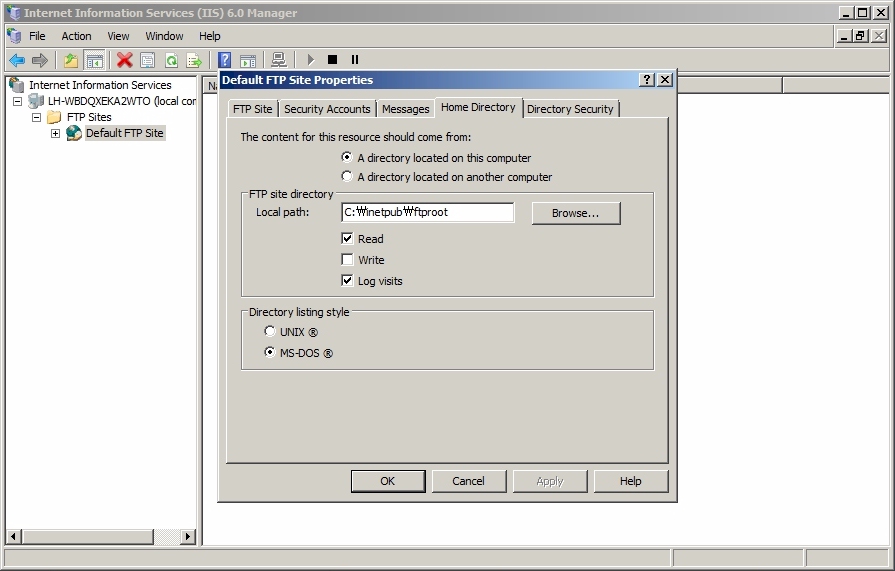Open the File menu
The width and height of the screenshot is (895, 571).
pyautogui.click(x=37, y=36)
